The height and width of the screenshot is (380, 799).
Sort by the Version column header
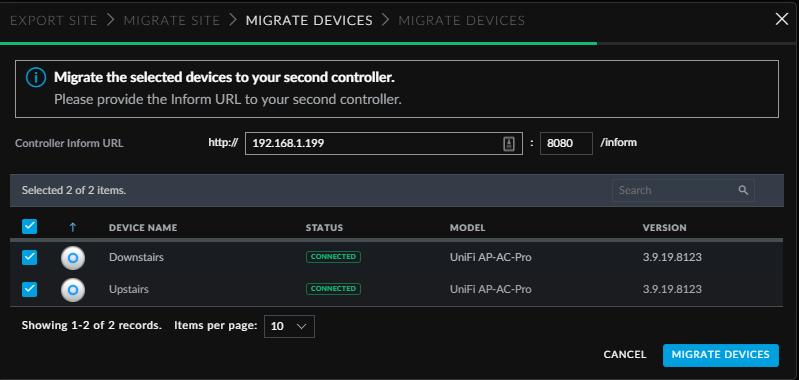click(664, 228)
